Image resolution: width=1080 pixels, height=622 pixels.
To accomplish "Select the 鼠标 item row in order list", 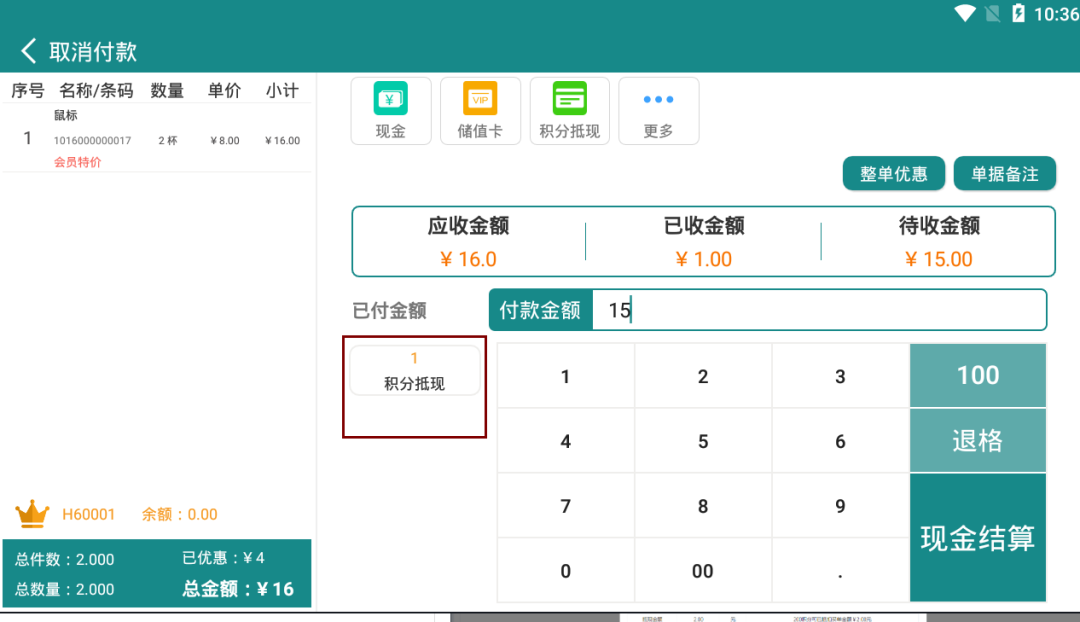I will [158, 139].
